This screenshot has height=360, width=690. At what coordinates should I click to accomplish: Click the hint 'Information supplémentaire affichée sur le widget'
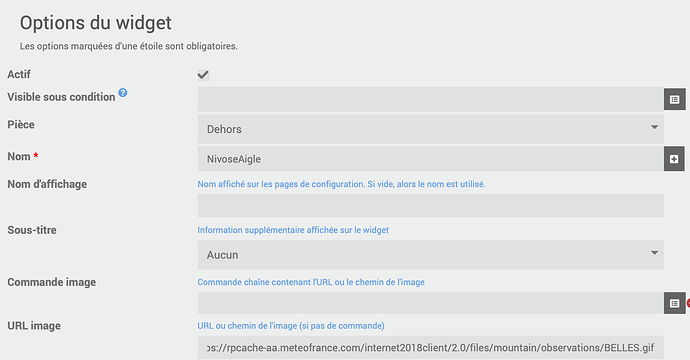(x=293, y=230)
